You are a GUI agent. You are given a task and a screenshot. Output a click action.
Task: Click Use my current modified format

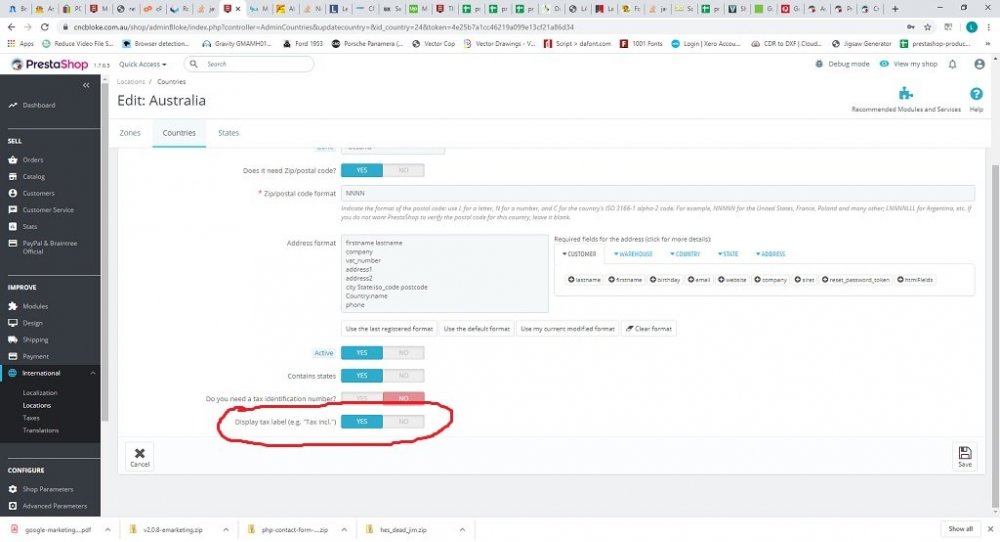tap(567, 329)
